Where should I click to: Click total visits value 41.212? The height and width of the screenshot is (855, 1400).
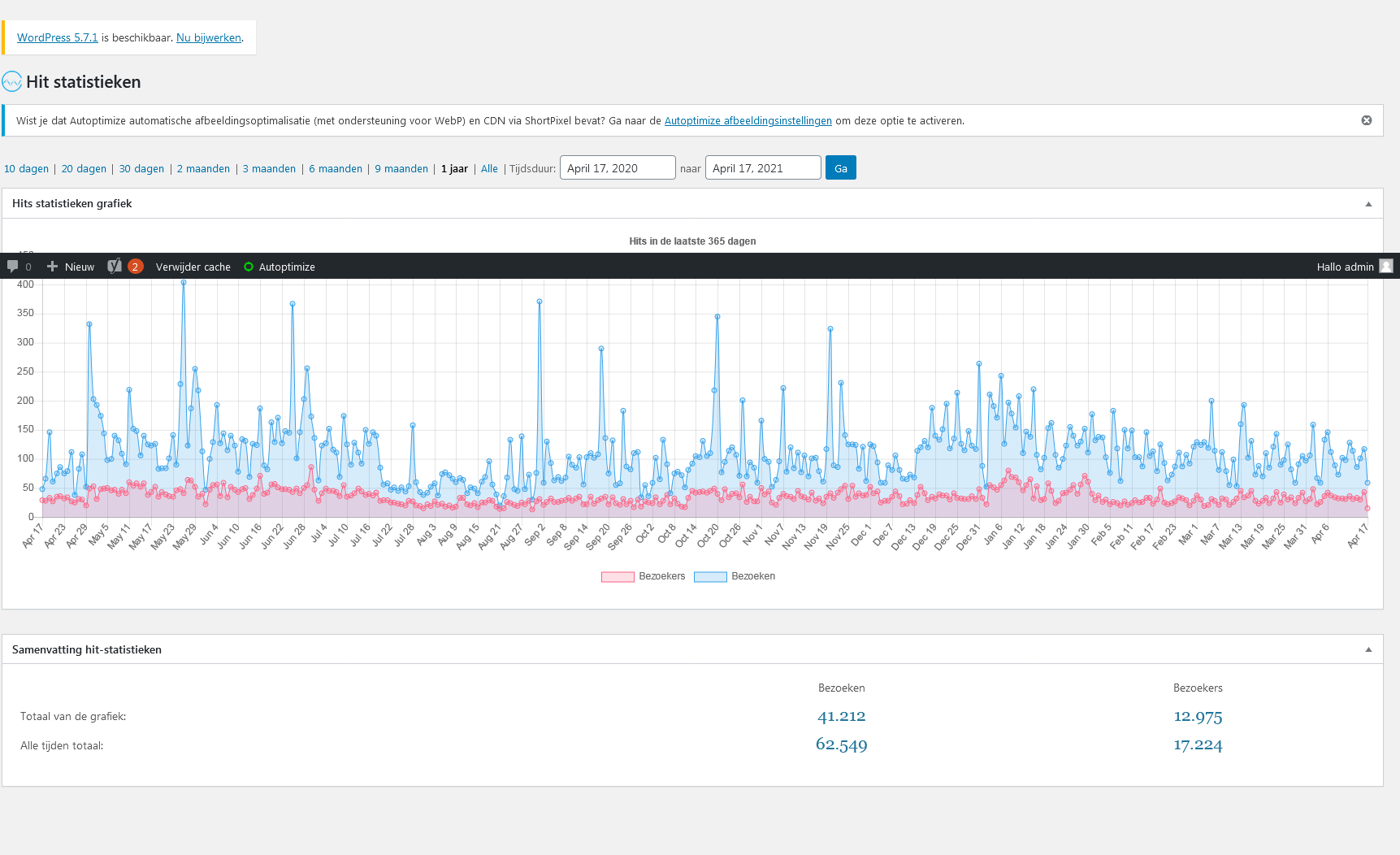click(842, 716)
